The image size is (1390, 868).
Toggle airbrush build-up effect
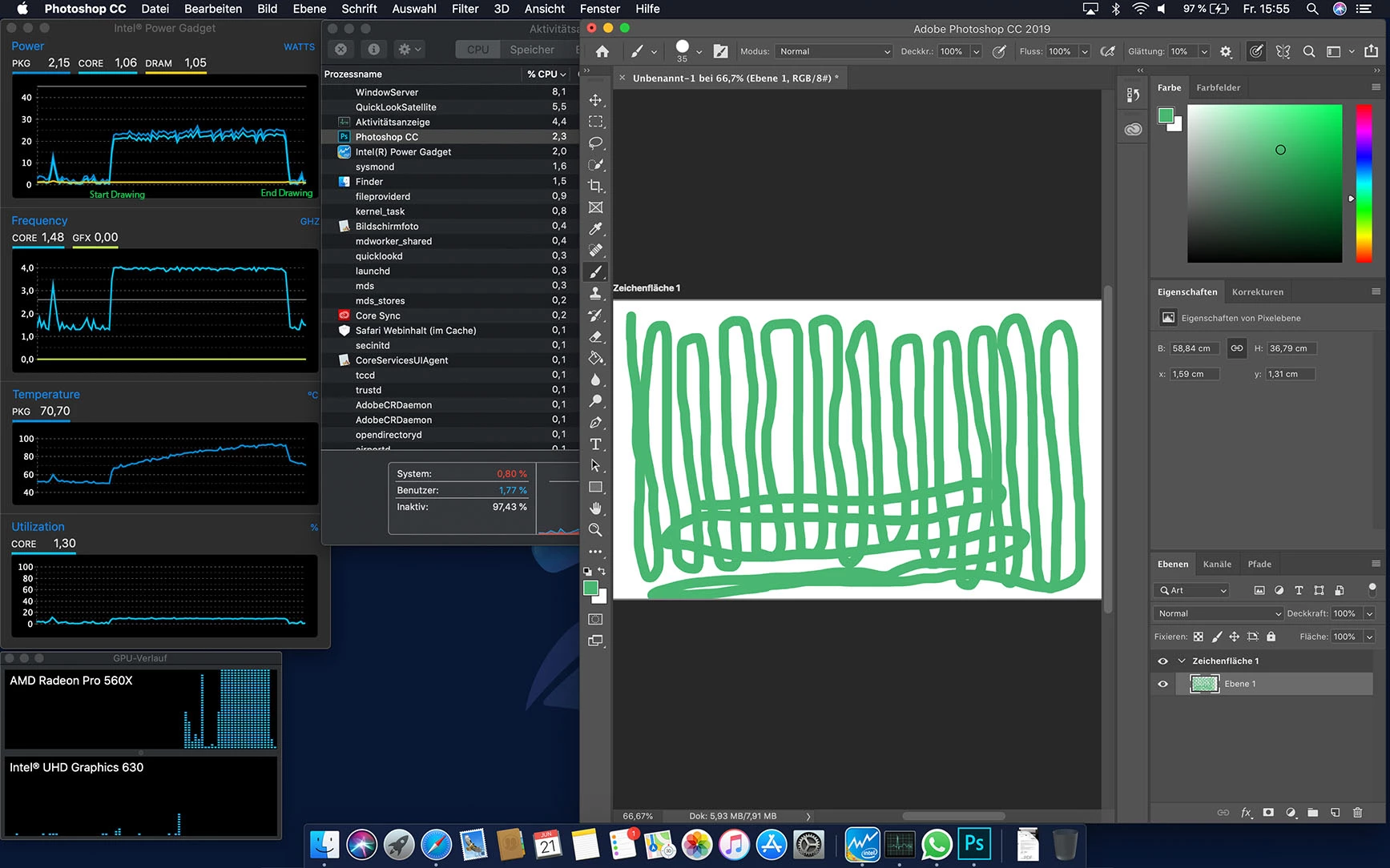[1108, 51]
